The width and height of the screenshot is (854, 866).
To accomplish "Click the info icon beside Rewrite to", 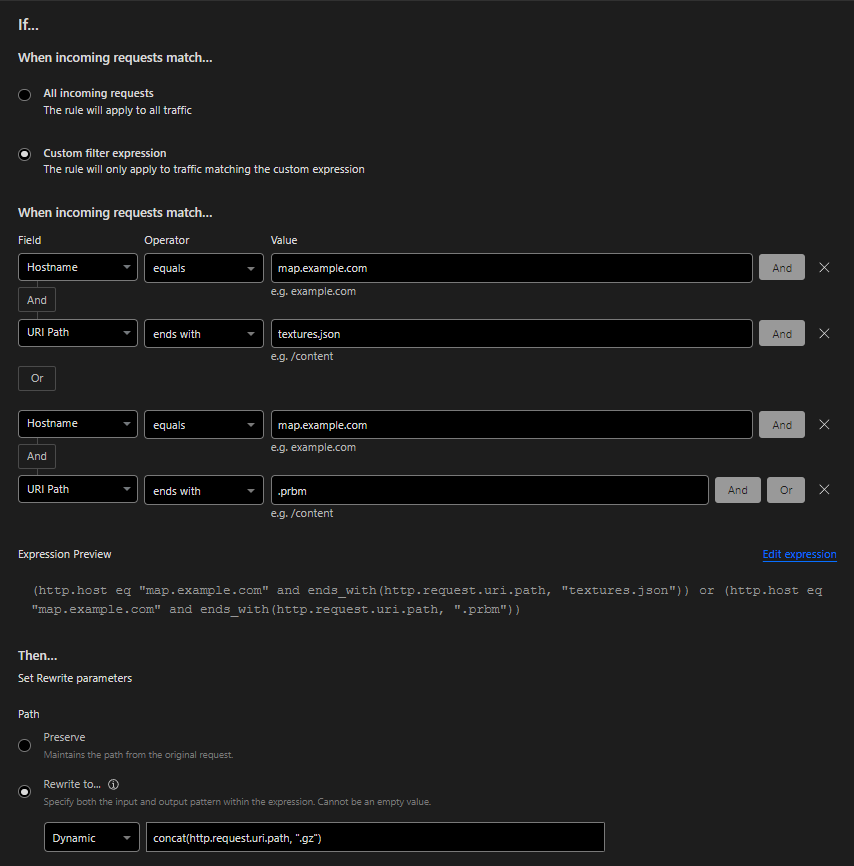I will (x=113, y=785).
